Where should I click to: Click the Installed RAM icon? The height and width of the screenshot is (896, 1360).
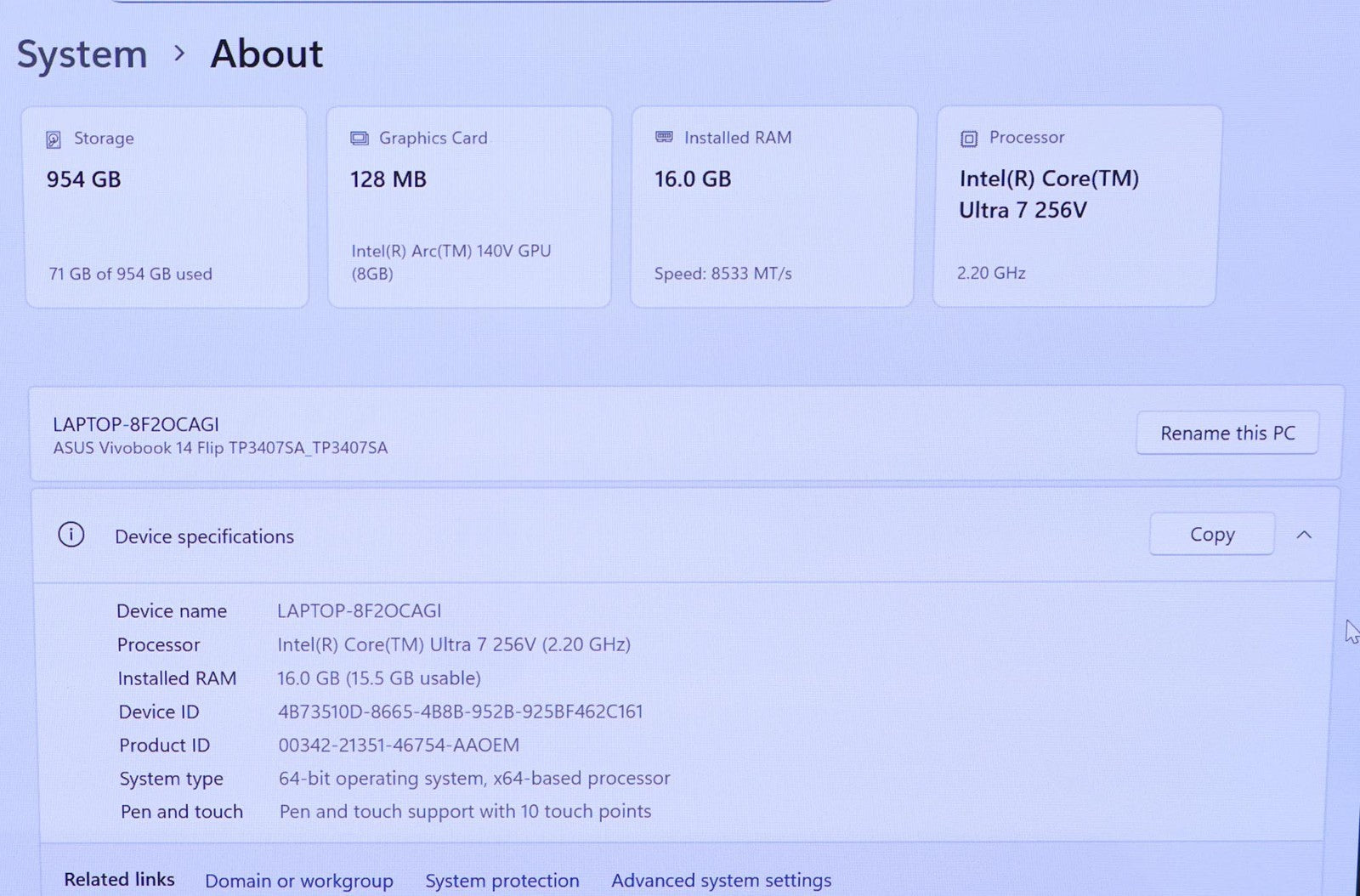(664, 138)
